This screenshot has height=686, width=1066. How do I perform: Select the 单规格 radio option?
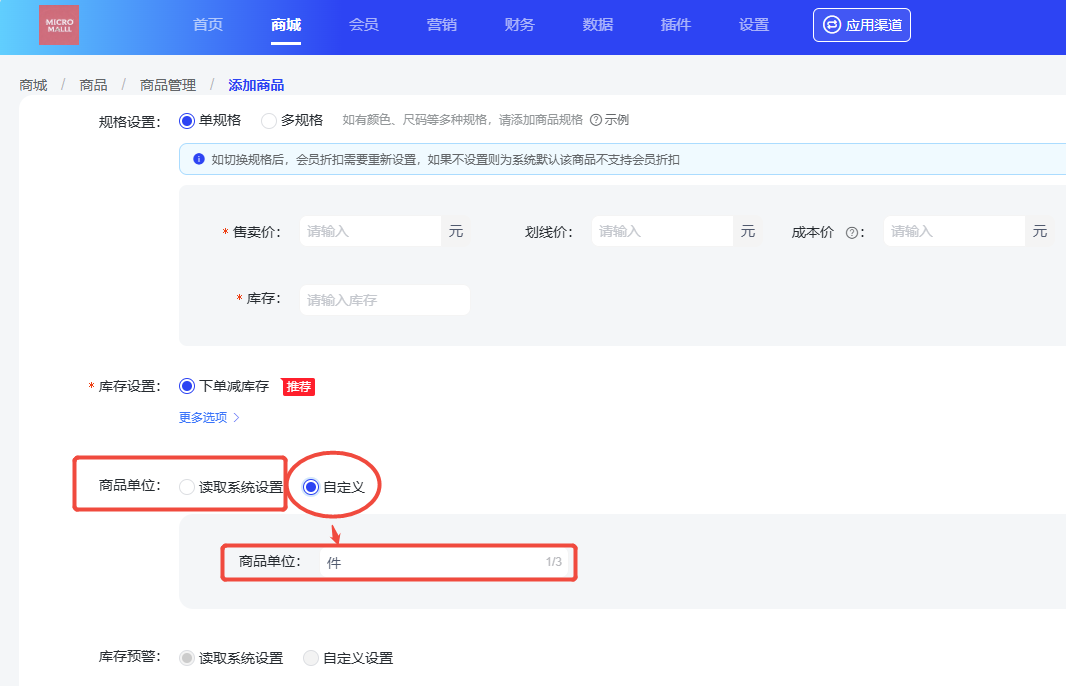point(187,120)
